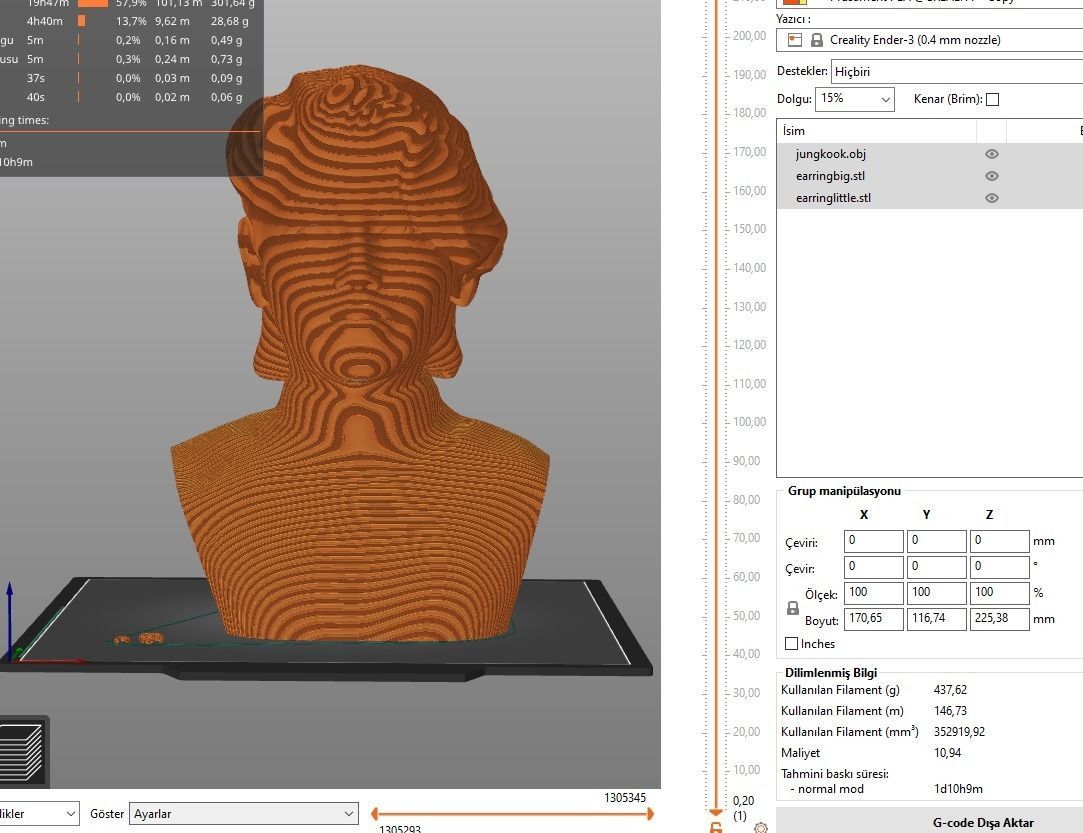
Task: Click normal mod print time 1d10h9m
Action: coord(958,789)
